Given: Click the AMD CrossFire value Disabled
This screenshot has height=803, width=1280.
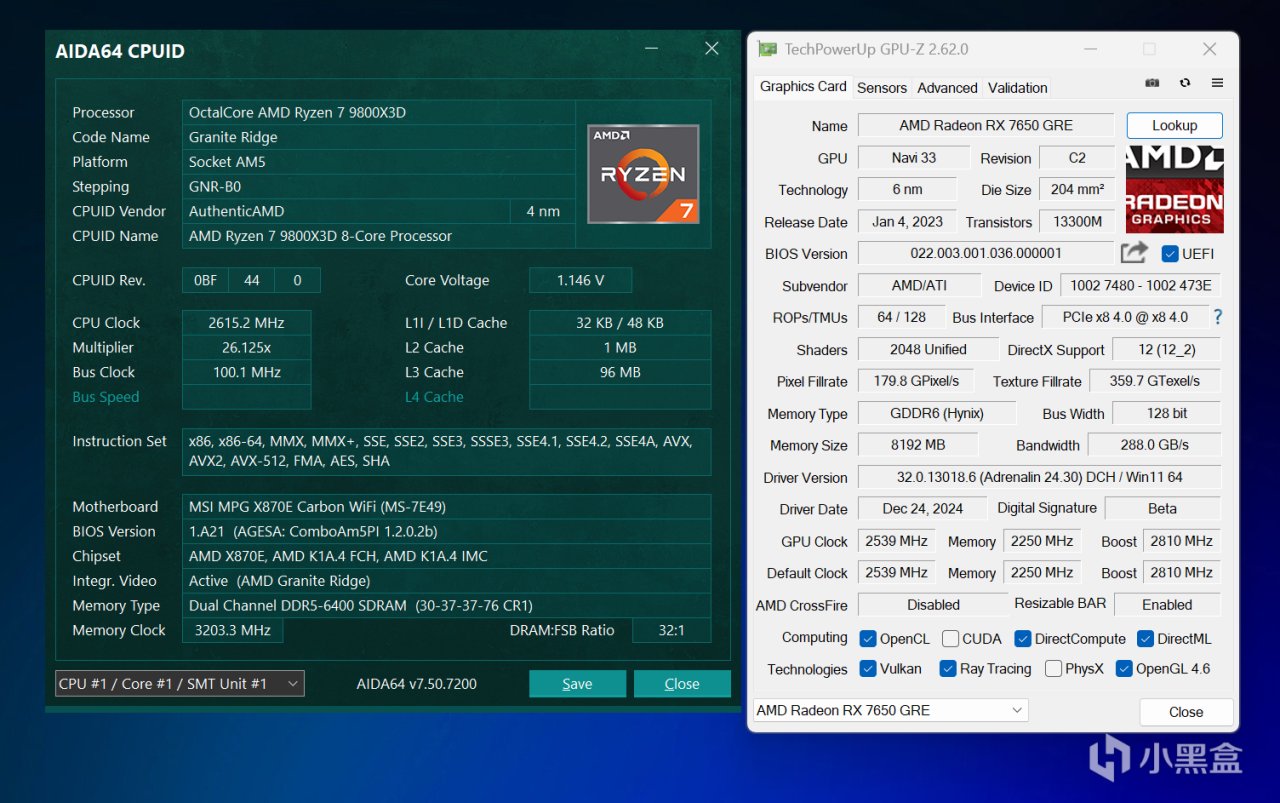Looking at the screenshot, I should tap(933, 604).
